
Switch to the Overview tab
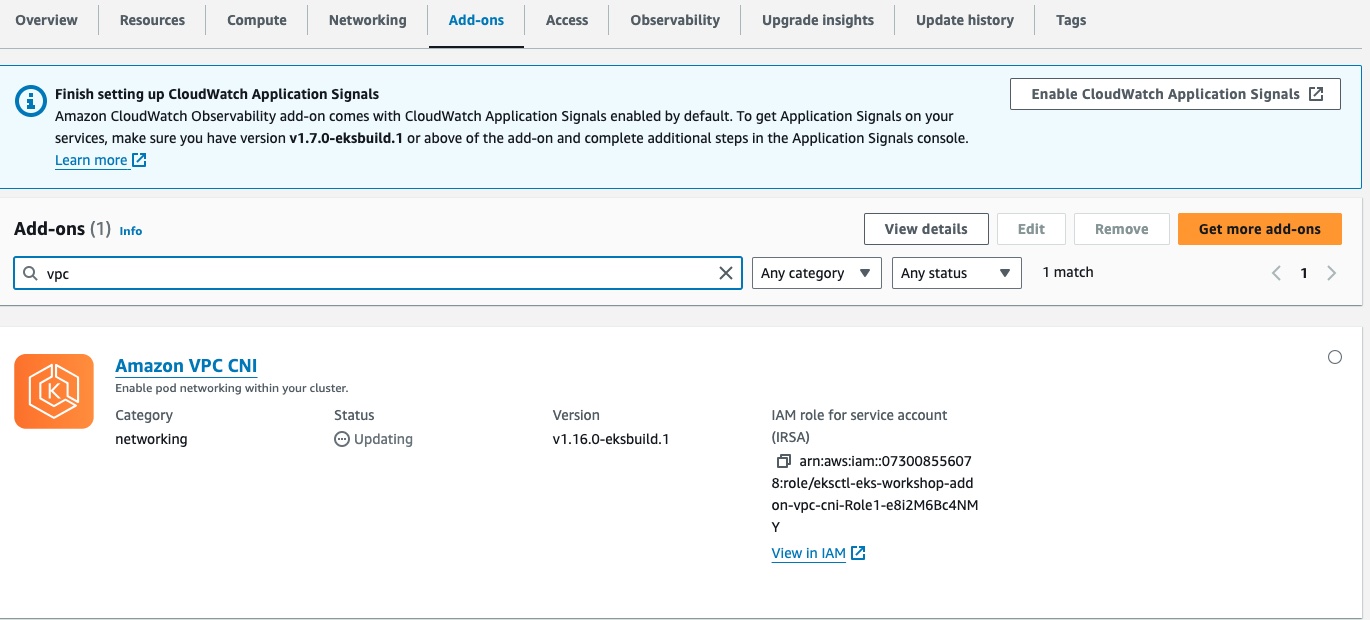pos(47,20)
